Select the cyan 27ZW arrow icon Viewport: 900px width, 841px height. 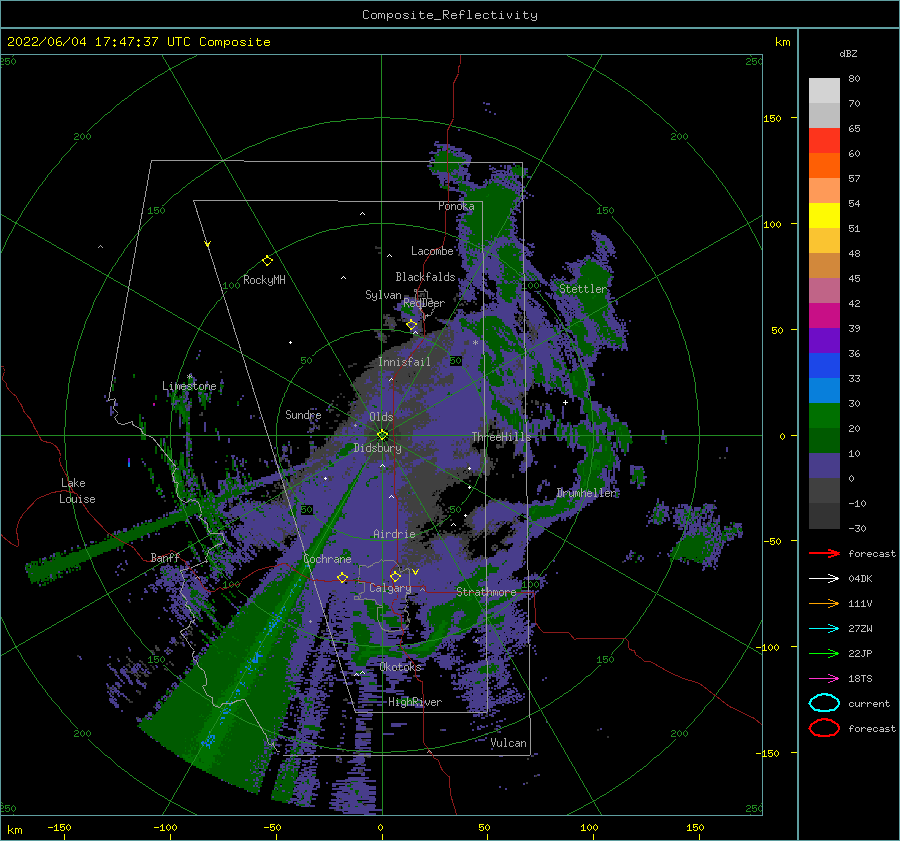pos(824,629)
